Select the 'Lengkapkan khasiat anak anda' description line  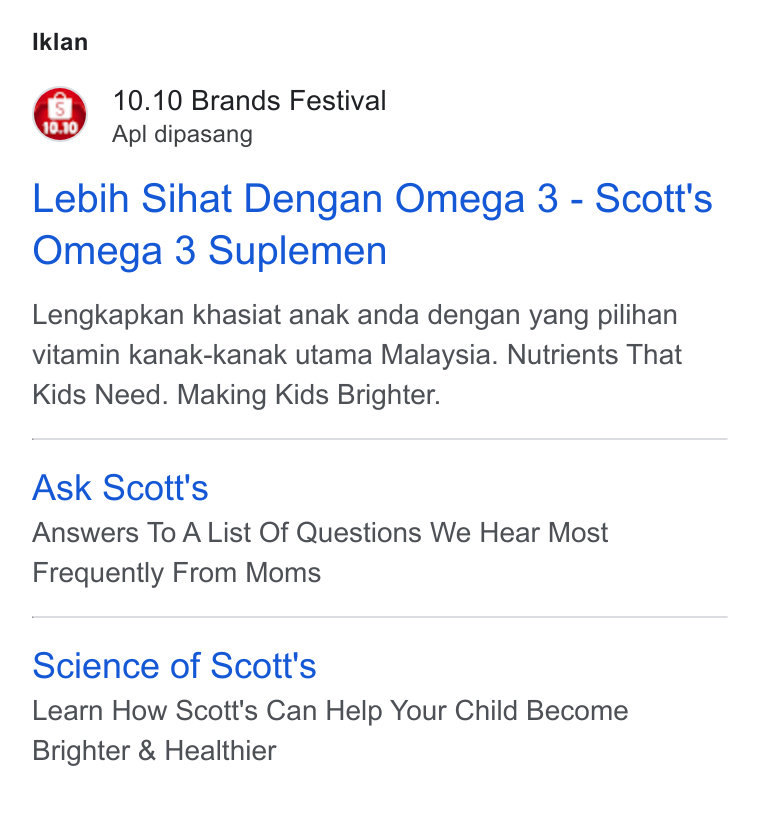[x=355, y=315]
